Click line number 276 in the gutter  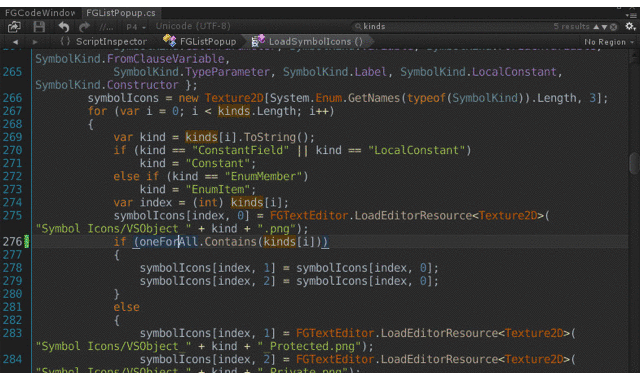click(12, 242)
